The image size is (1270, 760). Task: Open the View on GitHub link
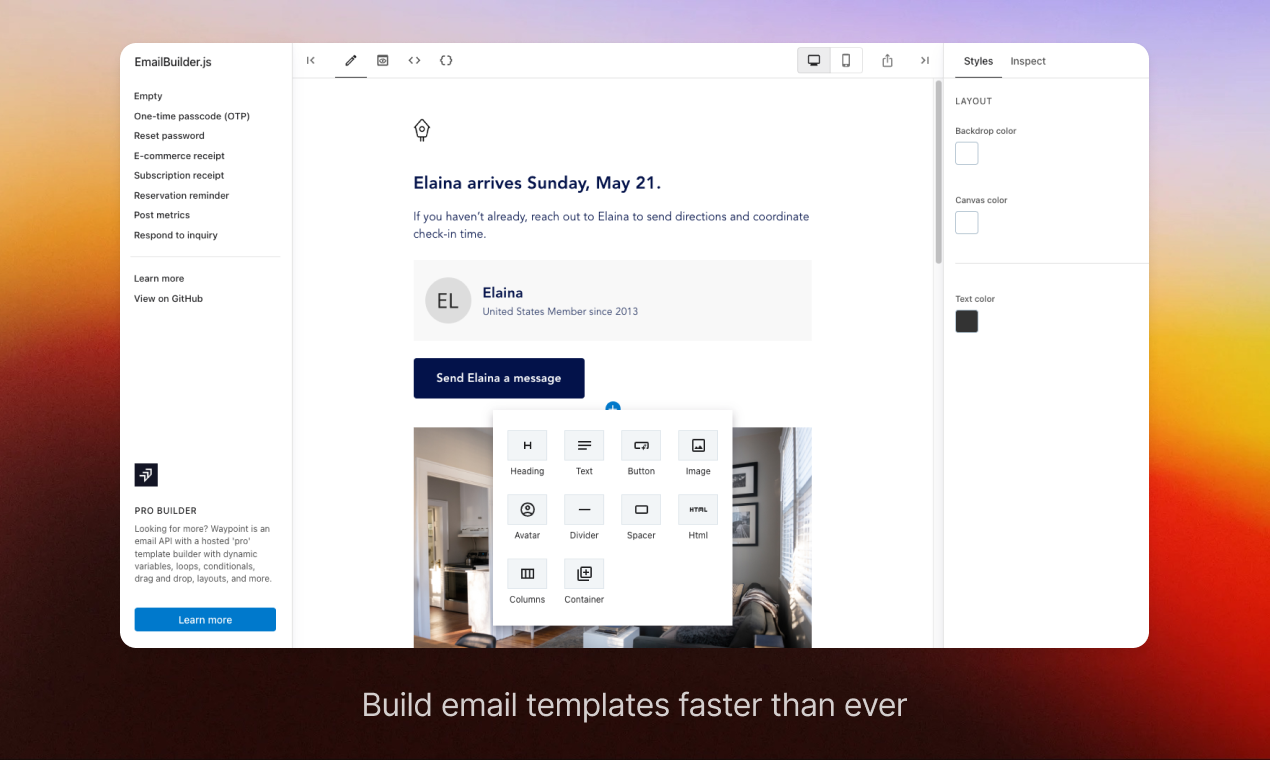(x=168, y=299)
